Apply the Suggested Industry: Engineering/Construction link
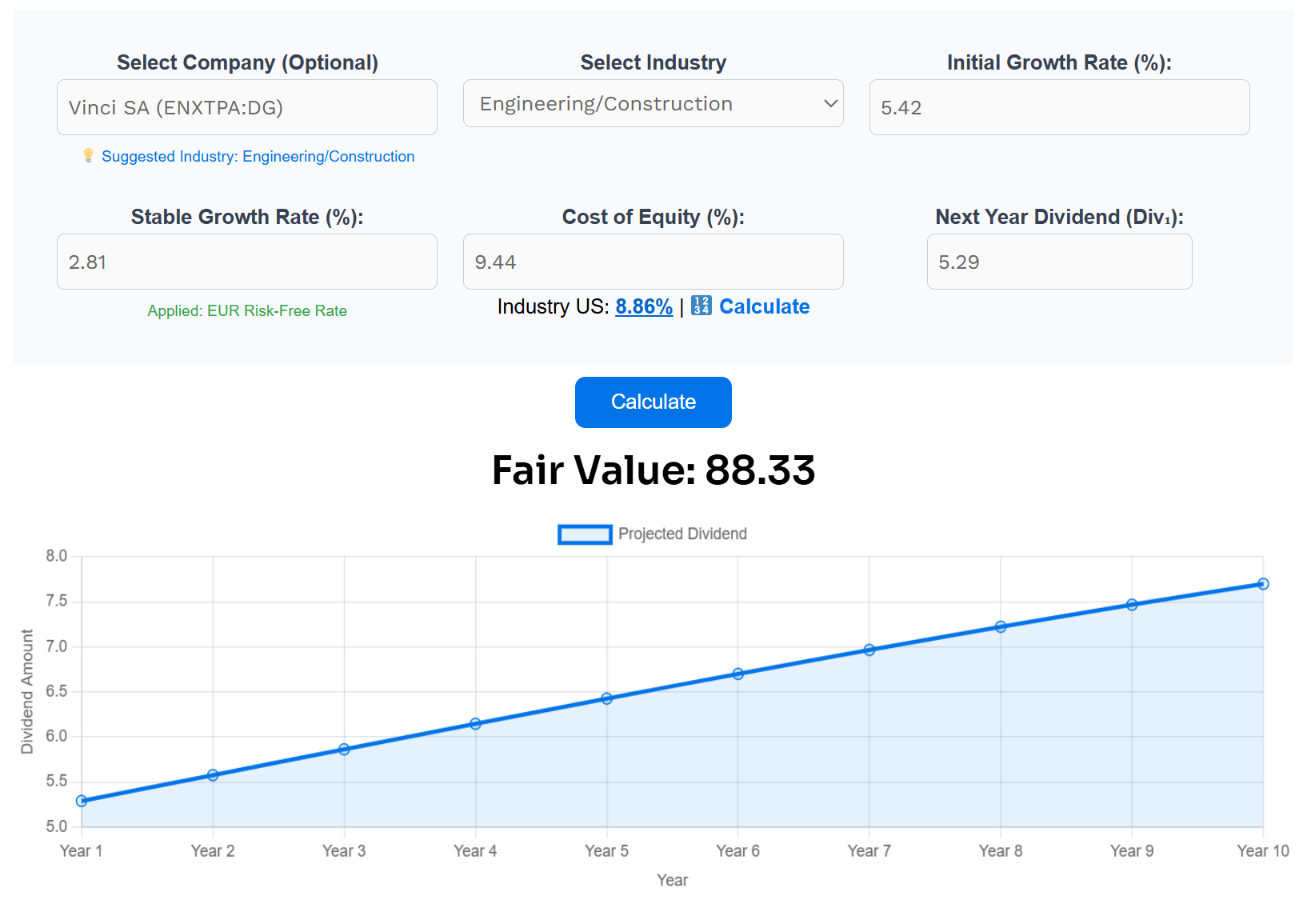 pos(258,157)
